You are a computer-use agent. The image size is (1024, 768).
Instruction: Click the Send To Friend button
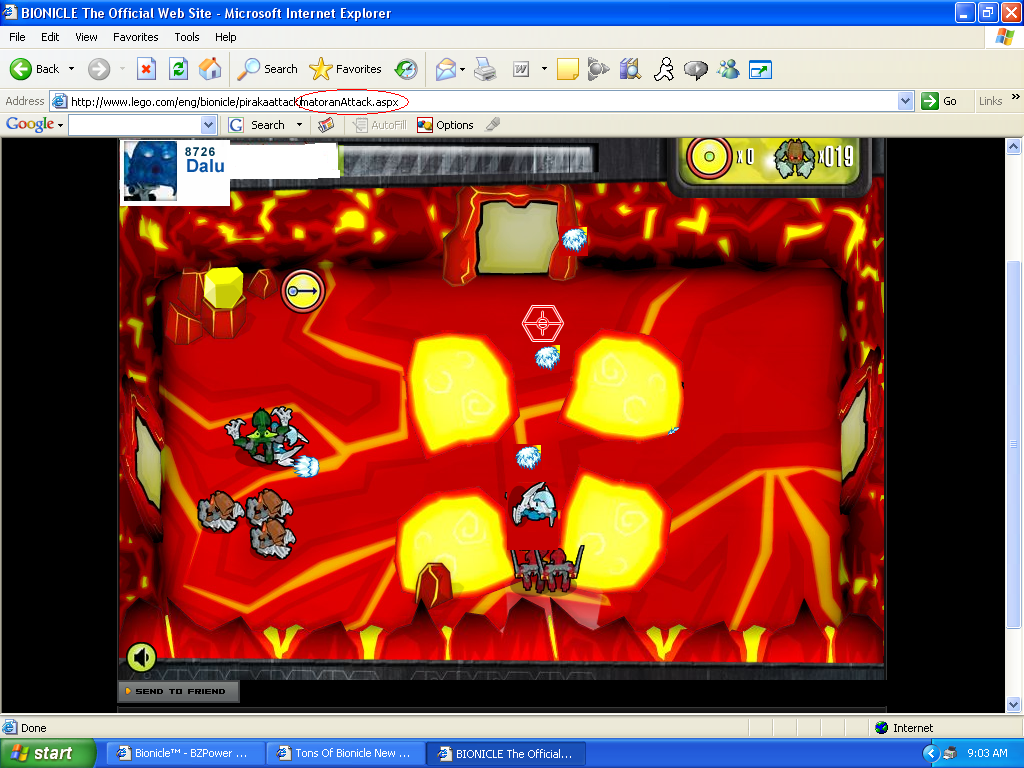[178, 691]
